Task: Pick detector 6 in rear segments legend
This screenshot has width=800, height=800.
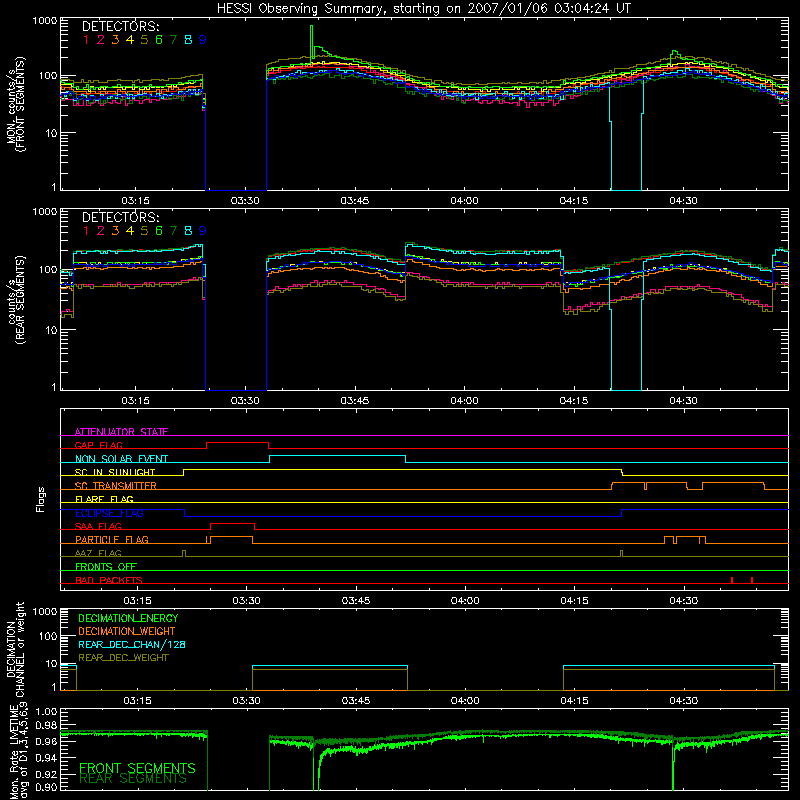Action: point(159,231)
